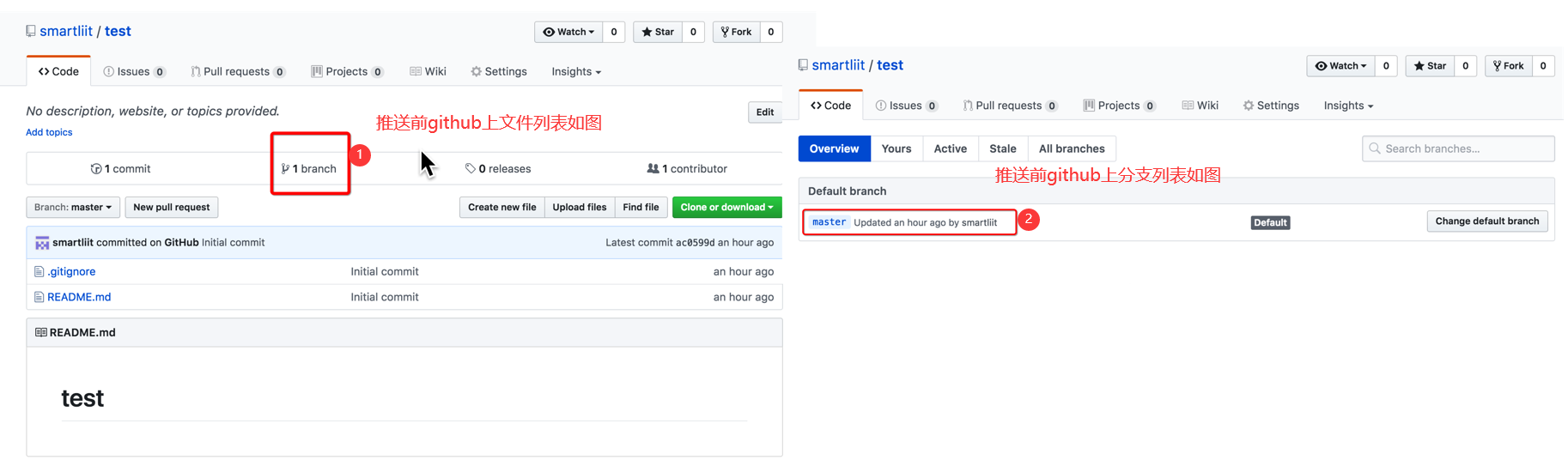
Task: Click Star button in right page
Action: coord(1430,66)
